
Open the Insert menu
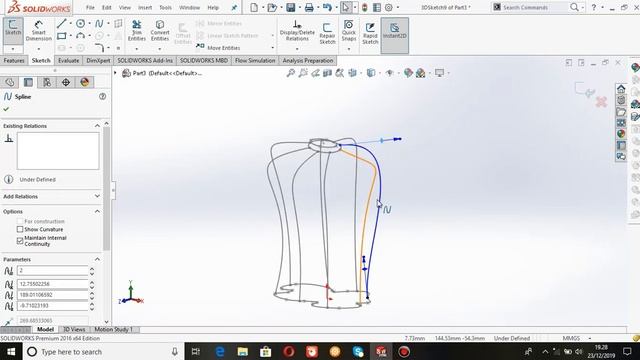point(145,7)
